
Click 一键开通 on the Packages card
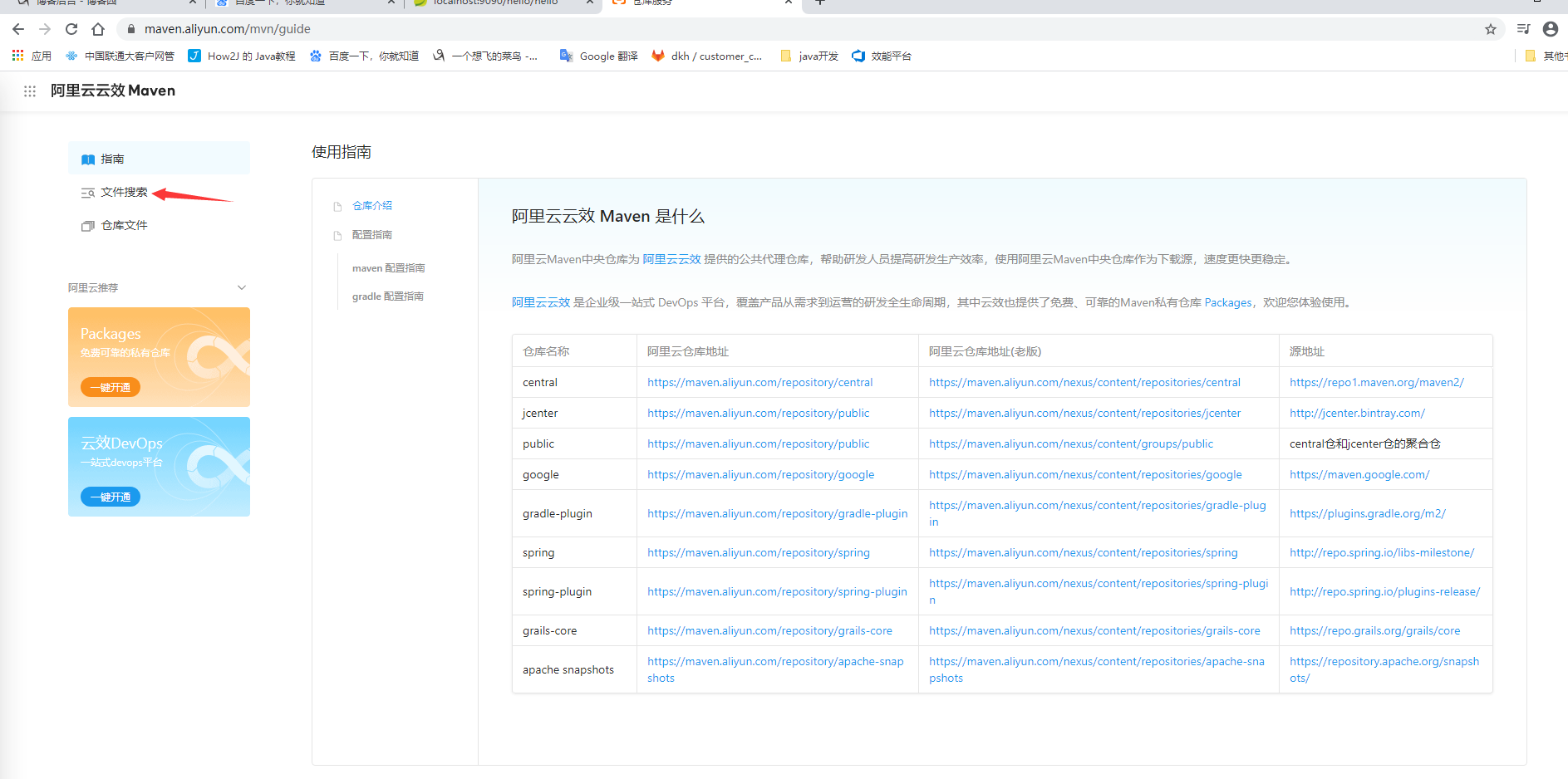click(111, 387)
